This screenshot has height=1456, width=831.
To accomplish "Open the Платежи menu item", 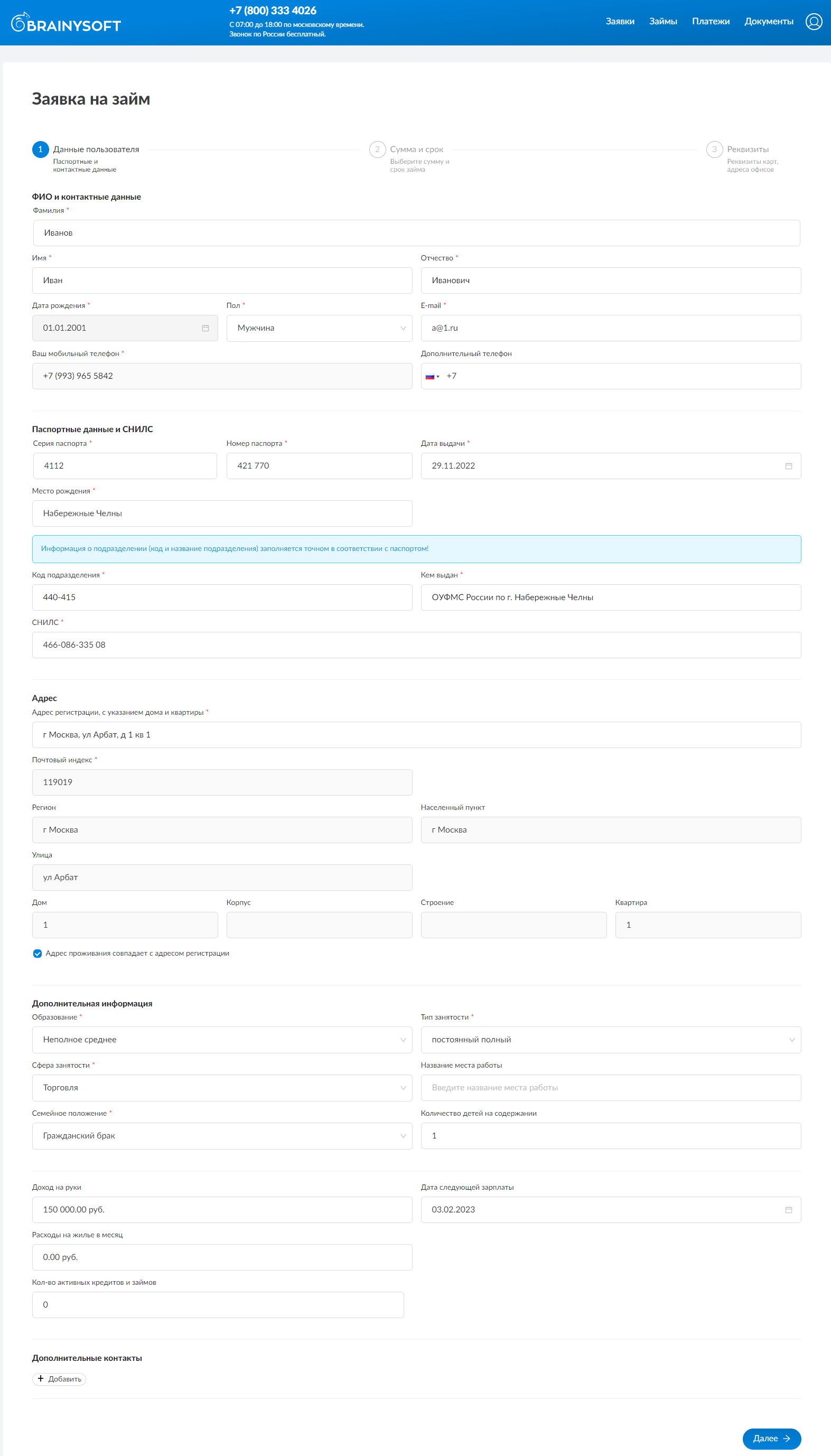I will (711, 22).
